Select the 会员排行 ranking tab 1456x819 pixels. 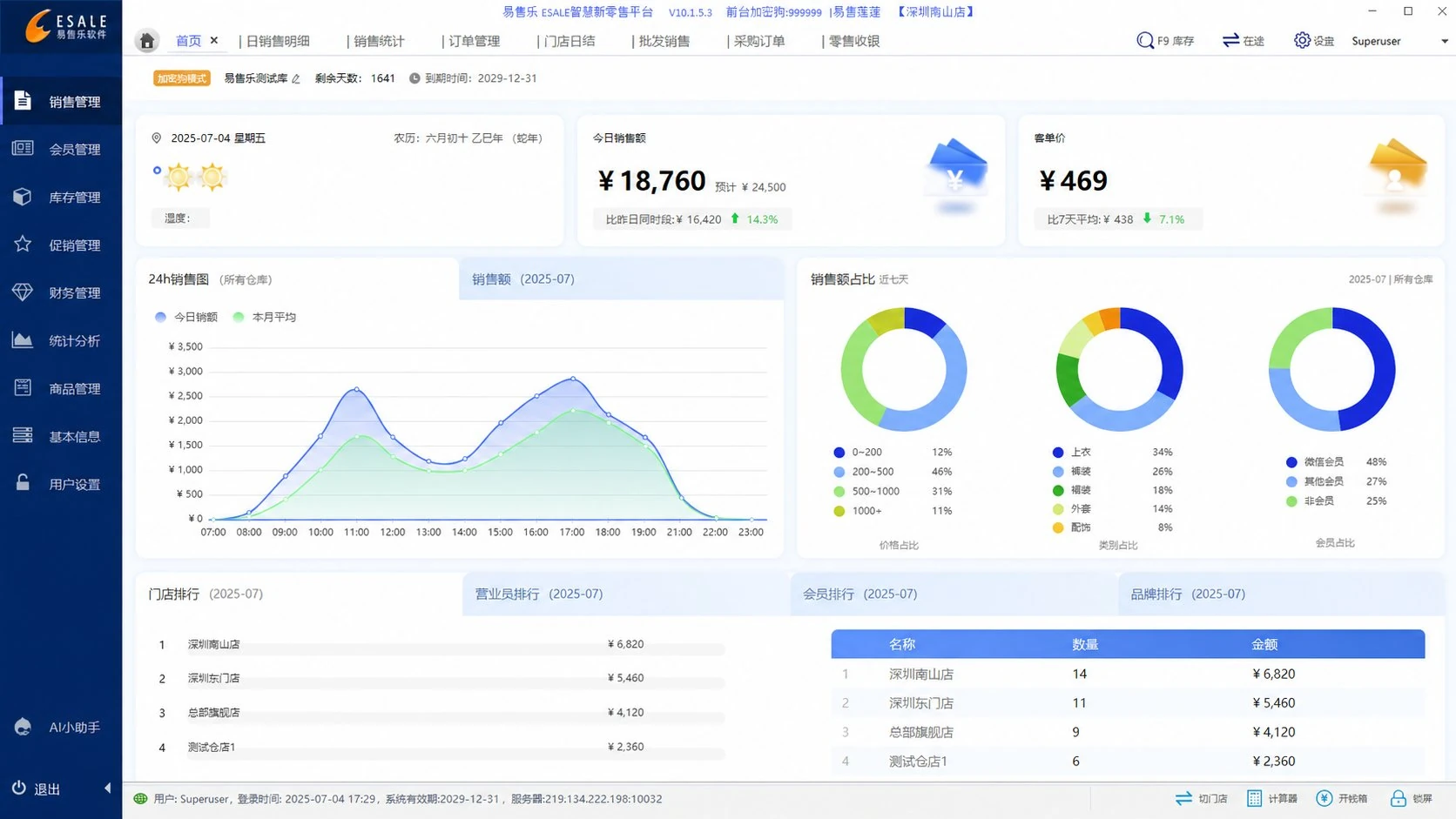tap(954, 594)
